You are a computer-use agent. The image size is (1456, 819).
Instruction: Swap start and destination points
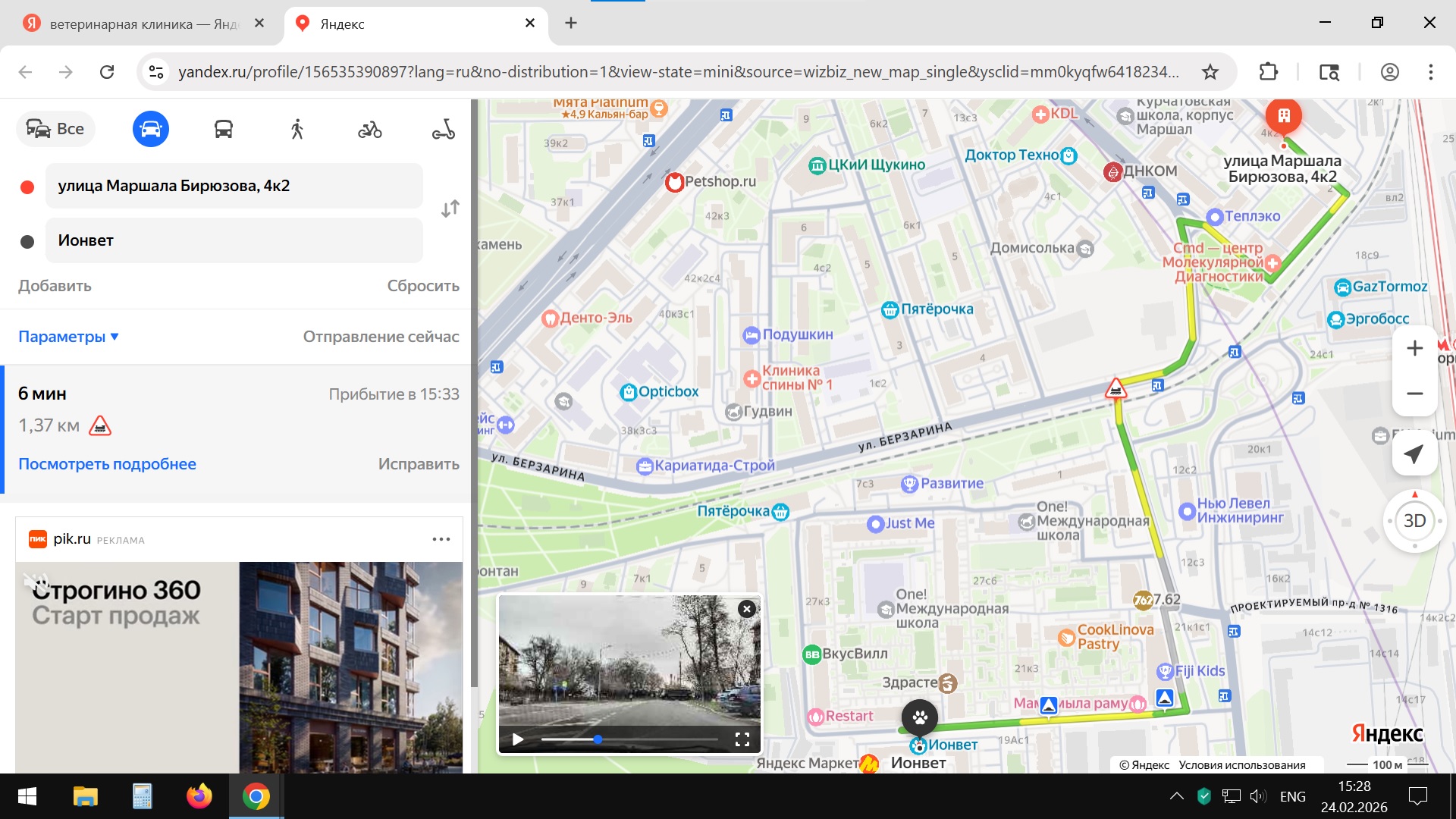click(450, 209)
